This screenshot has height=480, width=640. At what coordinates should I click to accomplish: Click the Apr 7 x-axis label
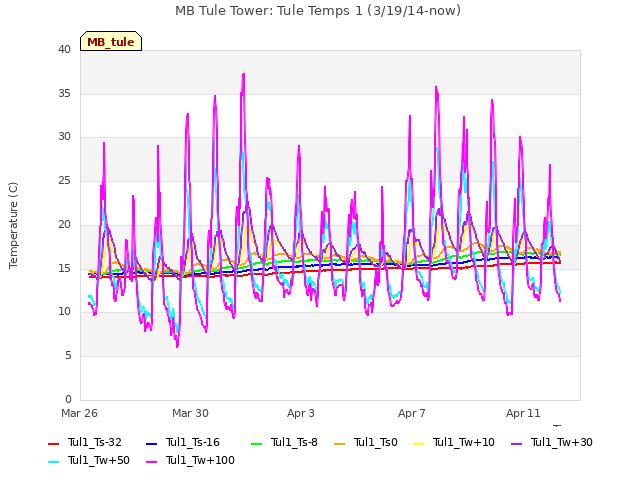[412, 413]
